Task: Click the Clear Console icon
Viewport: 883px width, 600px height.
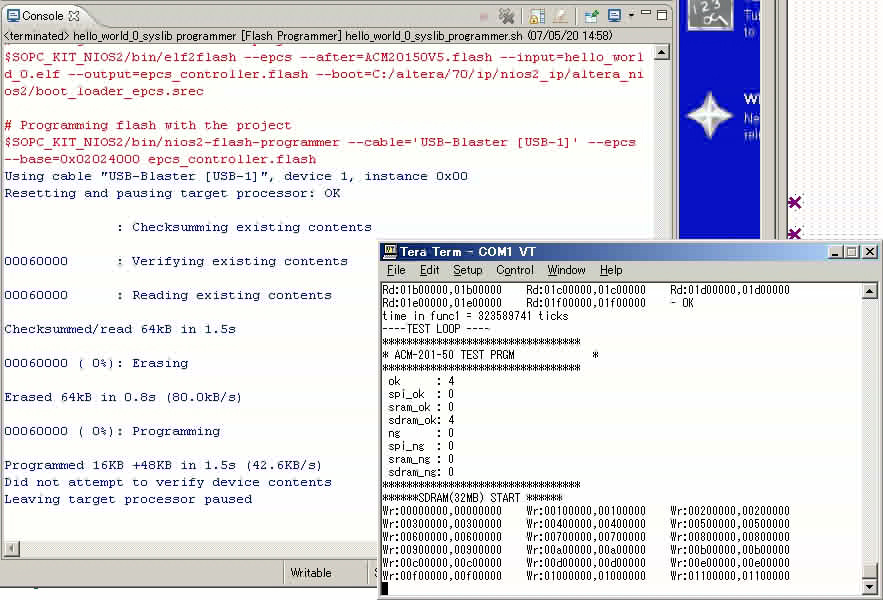Action: pyautogui.click(x=561, y=16)
